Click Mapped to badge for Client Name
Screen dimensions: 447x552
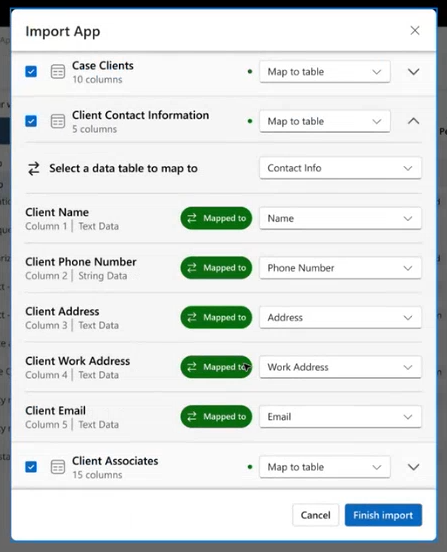216,218
